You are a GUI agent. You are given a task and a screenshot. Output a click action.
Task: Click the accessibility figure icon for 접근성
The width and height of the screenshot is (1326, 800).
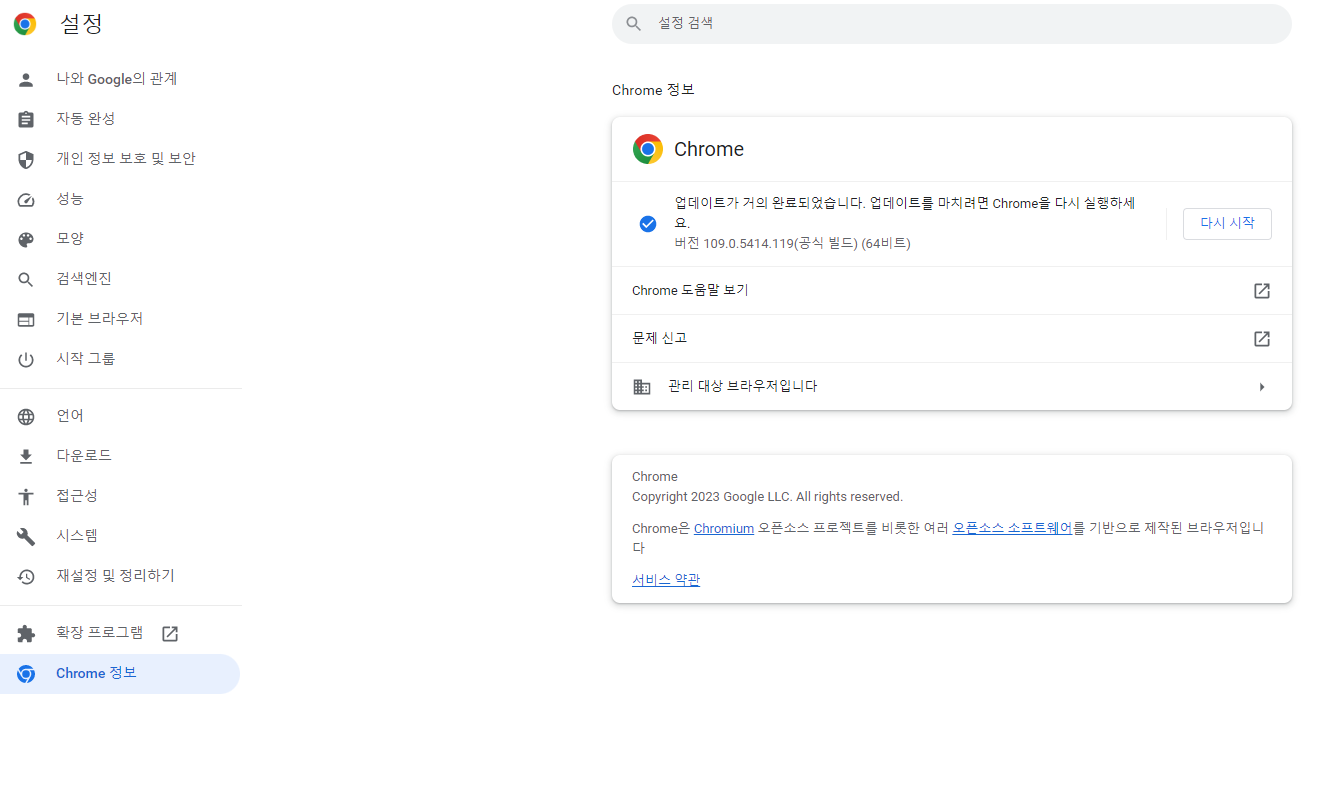26,497
